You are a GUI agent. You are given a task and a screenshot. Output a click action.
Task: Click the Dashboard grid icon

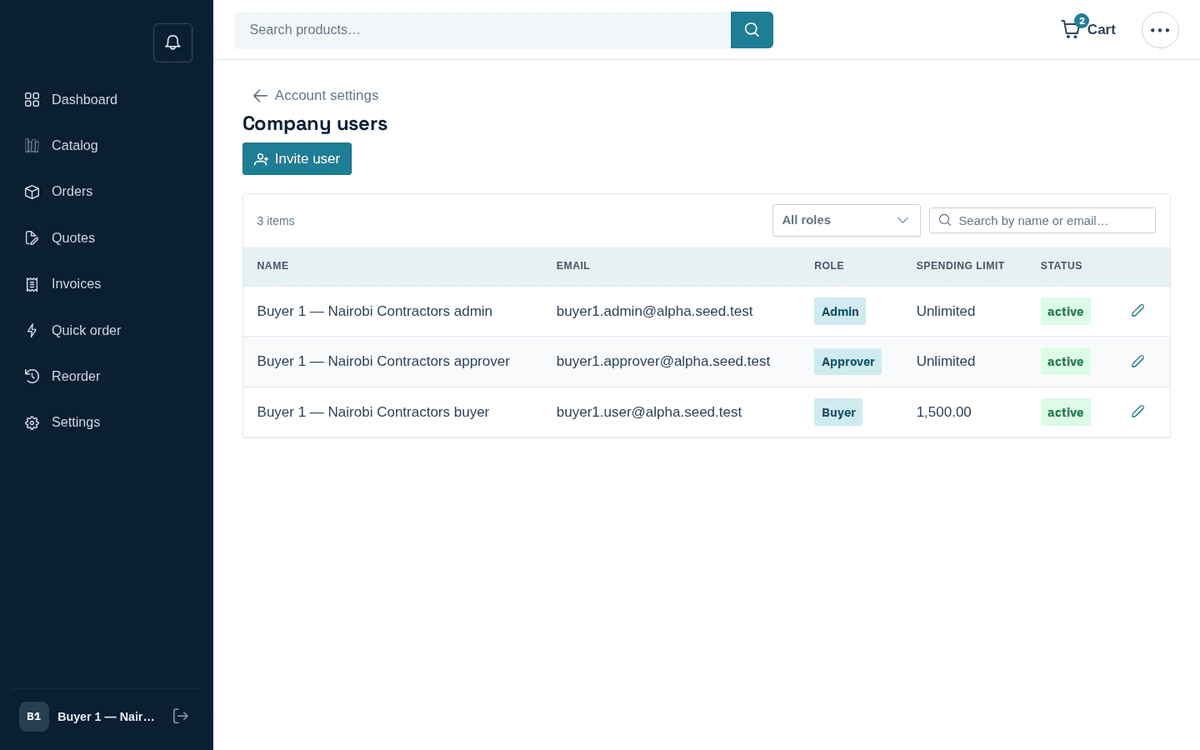click(32, 100)
